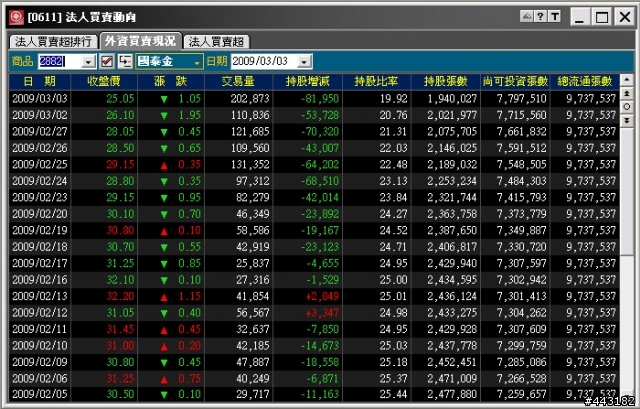Click the holding change value -23,892

(x=320, y=214)
